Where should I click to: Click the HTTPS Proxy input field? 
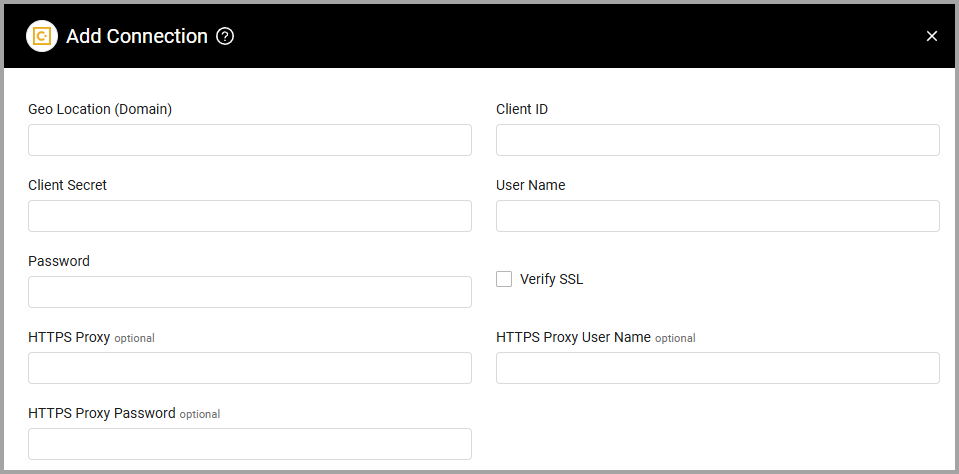[x=250, y=368]
